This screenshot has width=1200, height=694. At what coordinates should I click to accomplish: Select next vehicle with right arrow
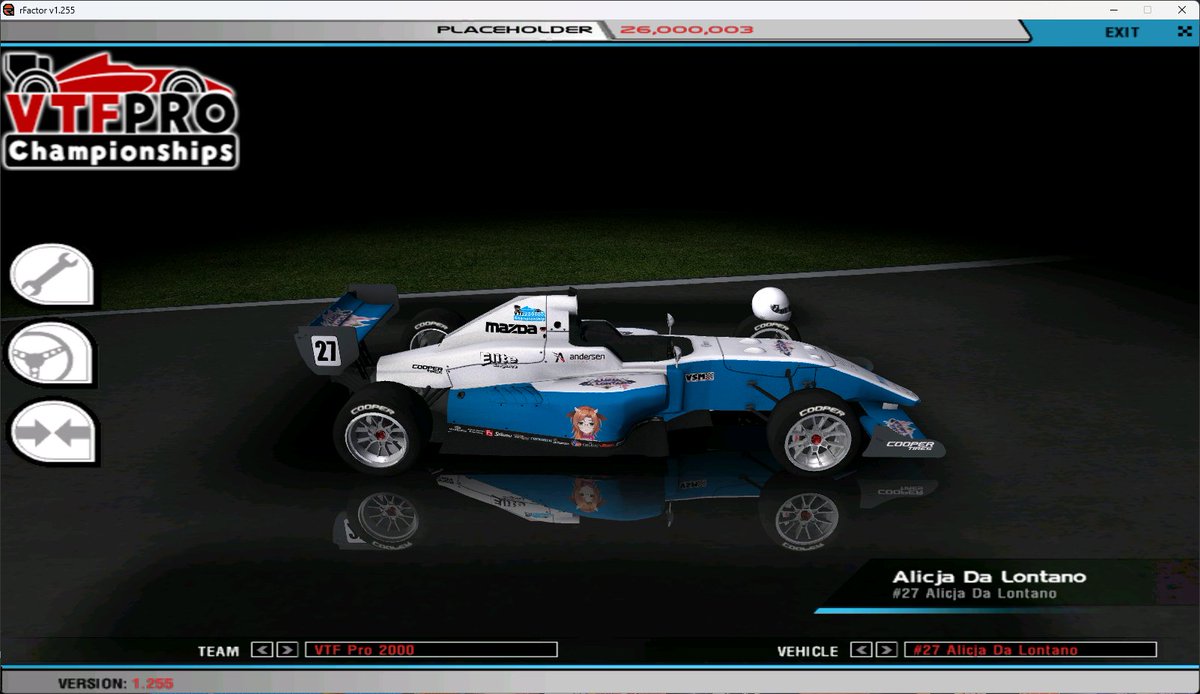pyautogui.click(x=887, y=649)
